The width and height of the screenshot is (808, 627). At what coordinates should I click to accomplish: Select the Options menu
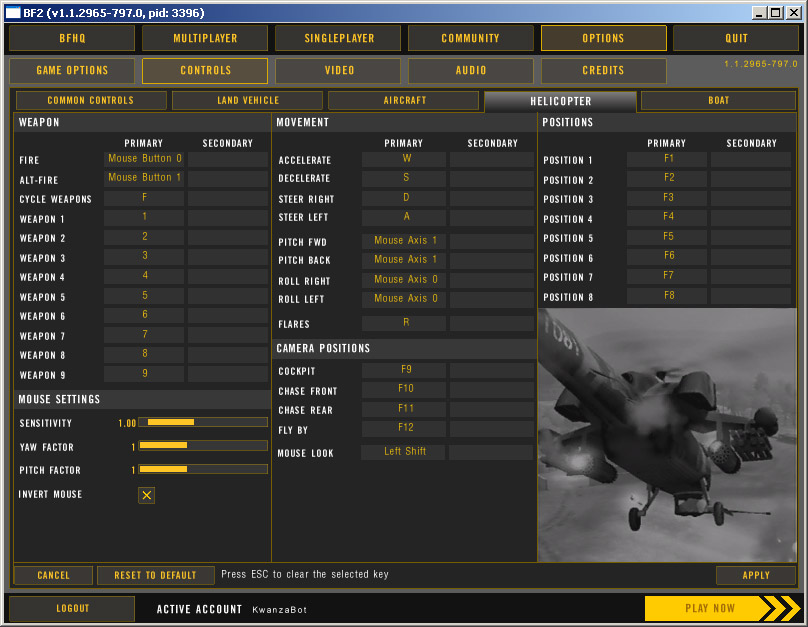click(603, 38)
